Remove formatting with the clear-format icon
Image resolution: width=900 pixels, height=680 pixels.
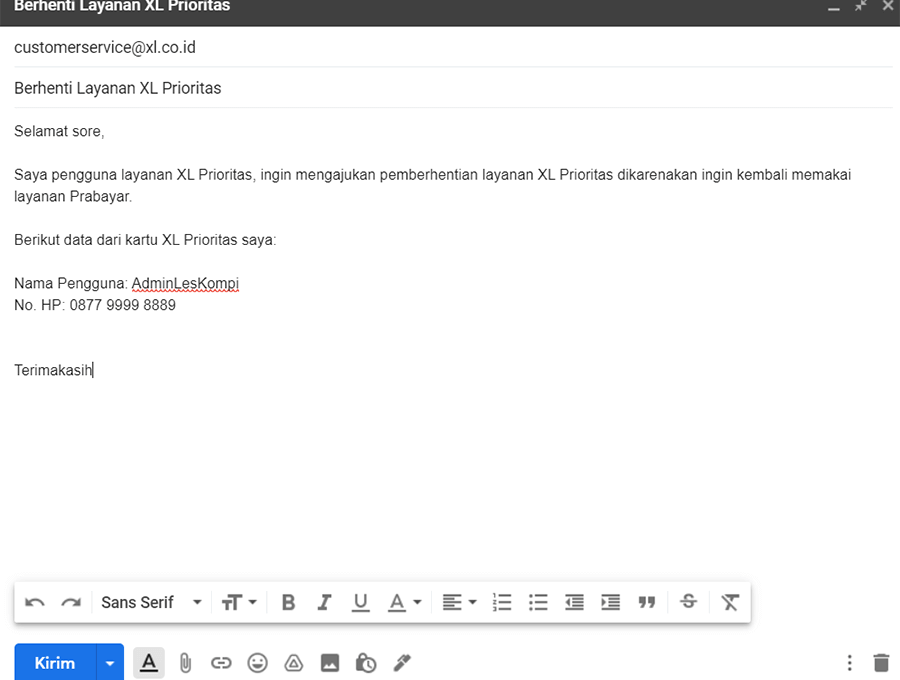tap(730, 603)
